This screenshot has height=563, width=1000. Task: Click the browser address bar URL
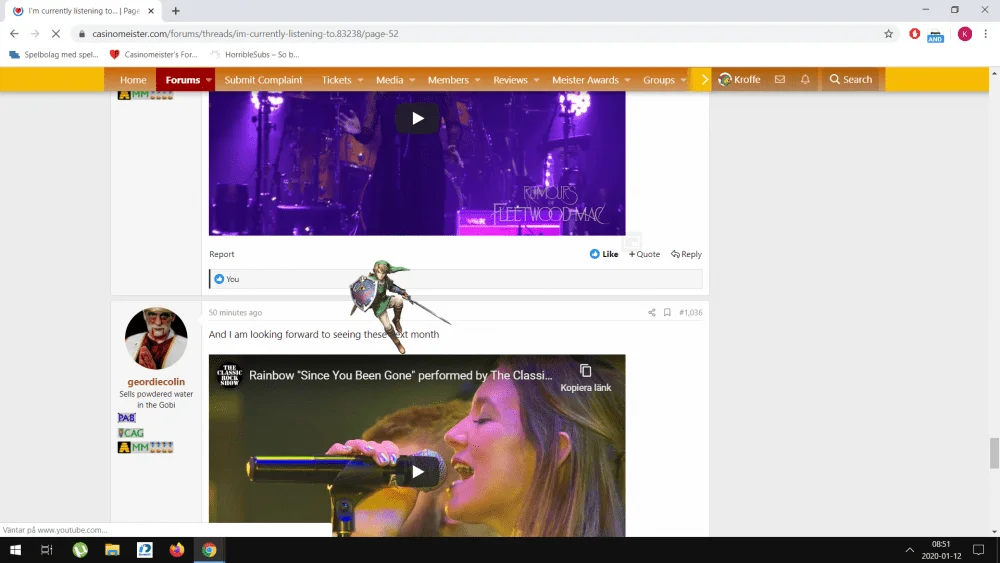[245, 34]
